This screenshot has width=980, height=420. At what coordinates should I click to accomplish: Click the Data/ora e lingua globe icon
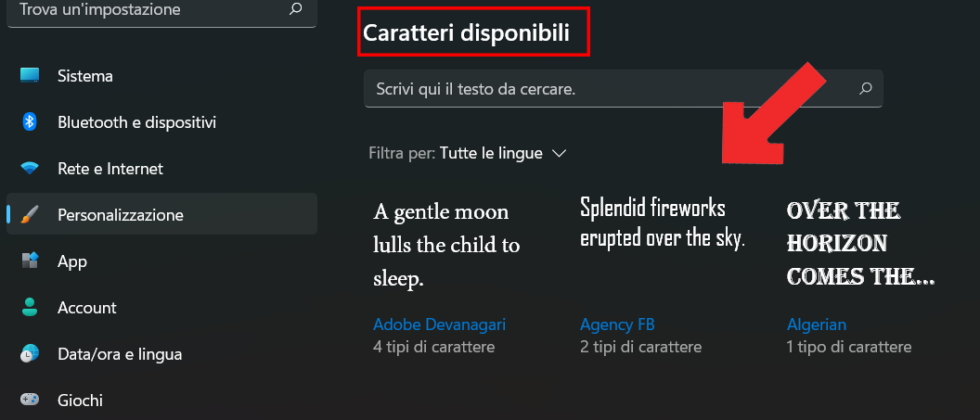(x=30, y=354)
